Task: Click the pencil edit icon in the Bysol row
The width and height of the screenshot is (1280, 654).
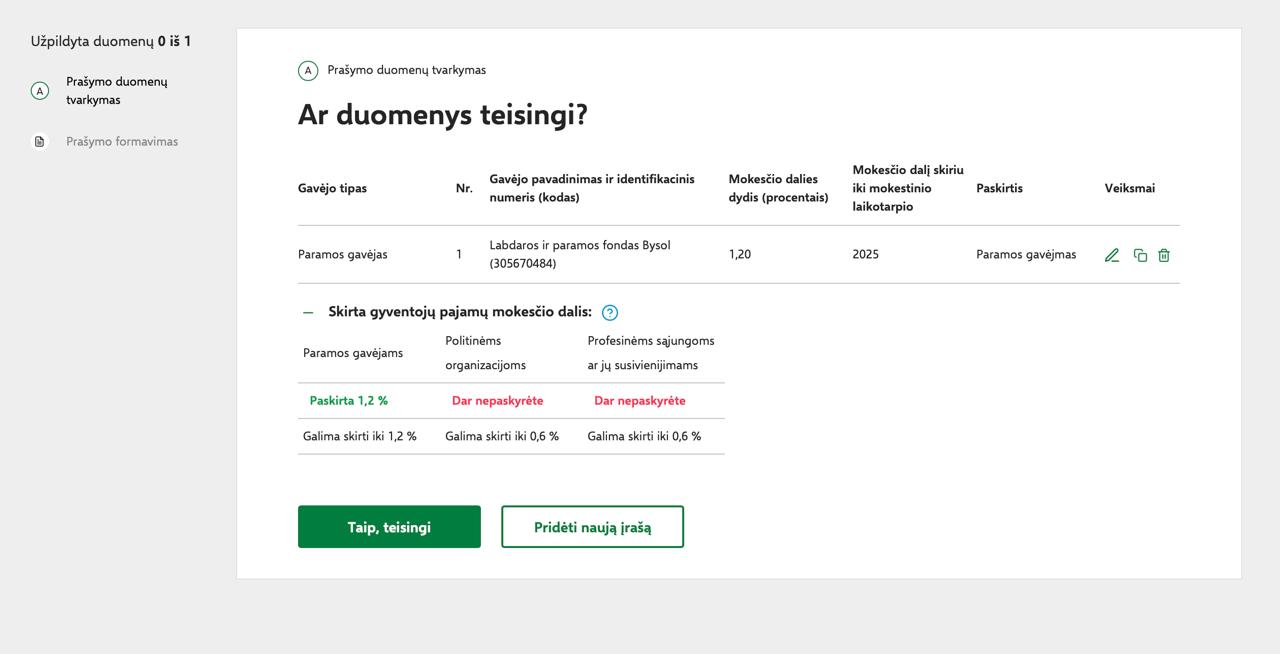Action: coord(1111,255)
